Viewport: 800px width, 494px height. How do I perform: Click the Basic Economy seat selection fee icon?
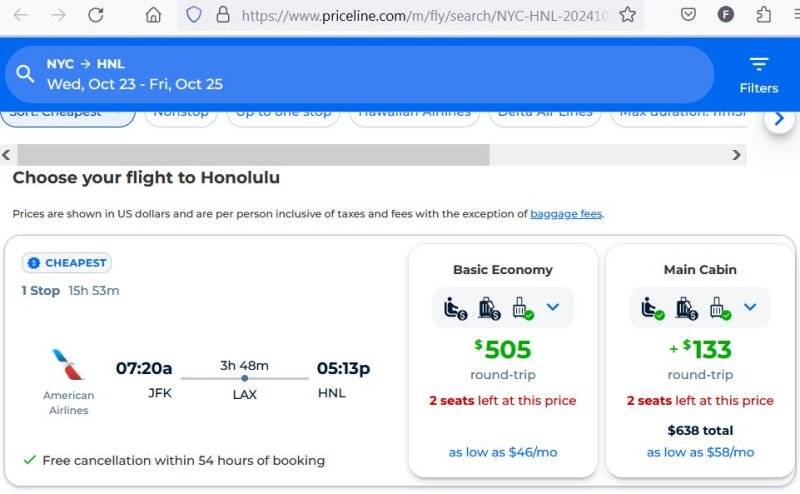coord(455,308)
